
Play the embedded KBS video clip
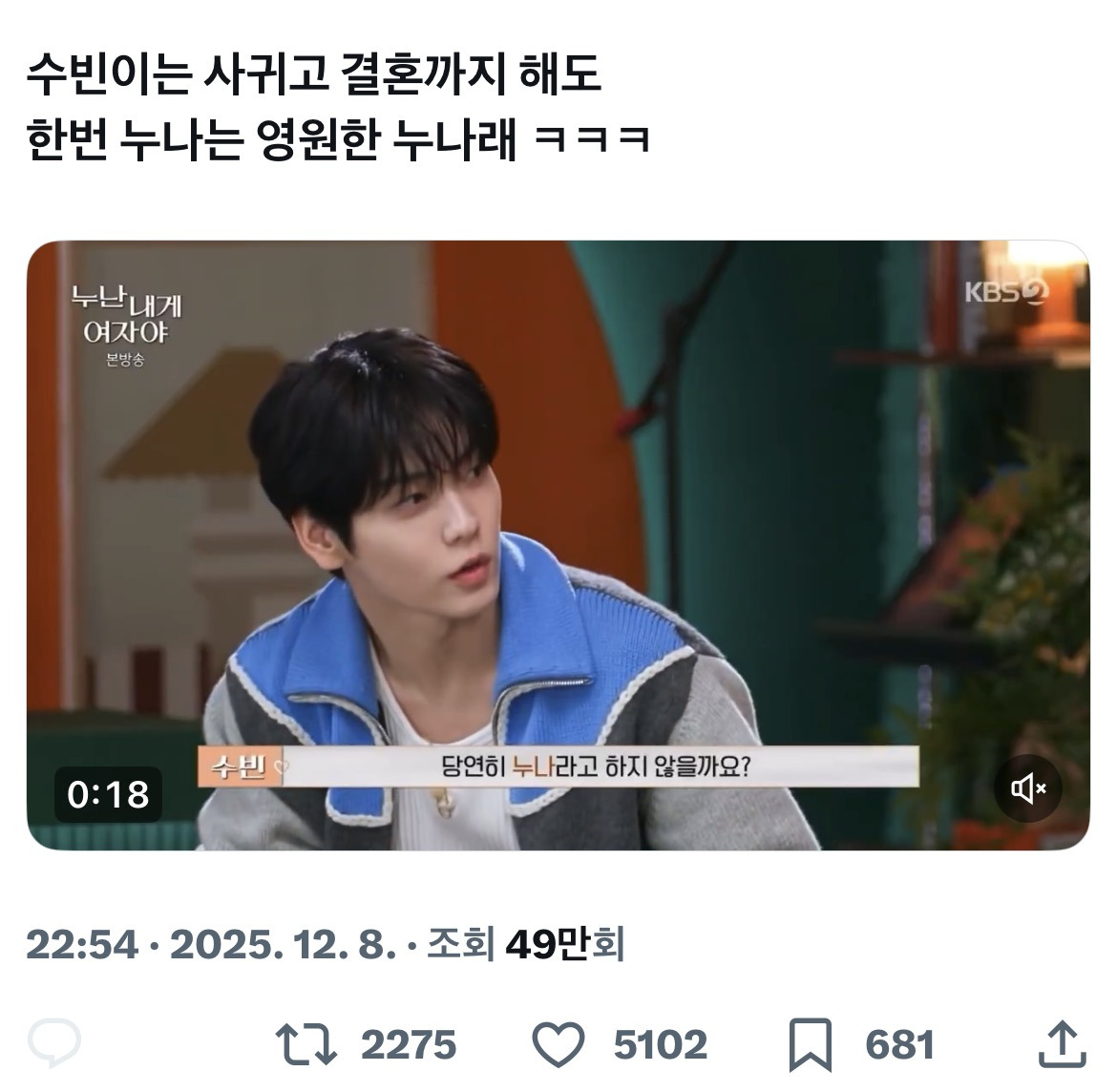558,545
